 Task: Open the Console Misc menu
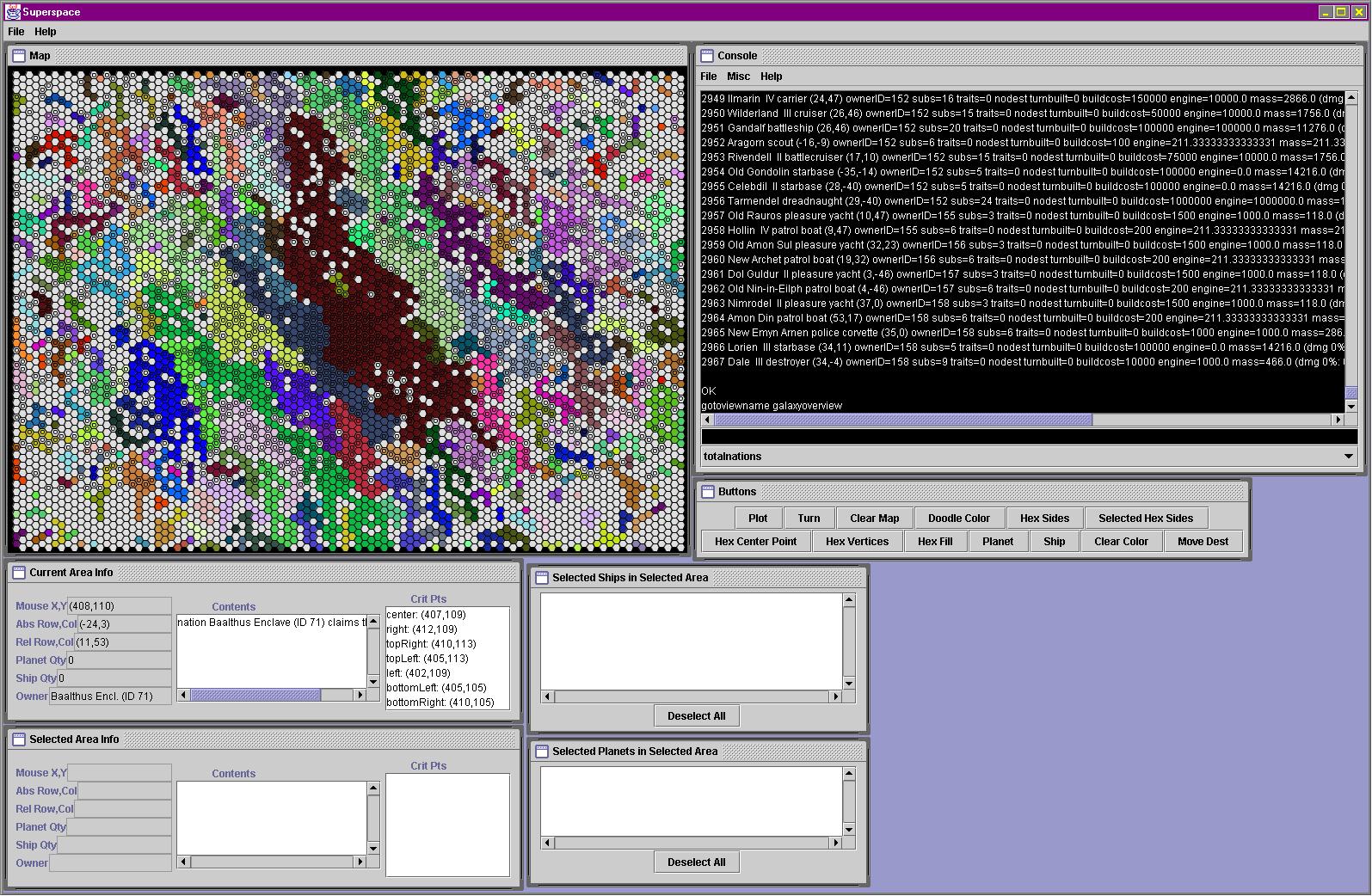pyautogui.click(x=738, y=77)
